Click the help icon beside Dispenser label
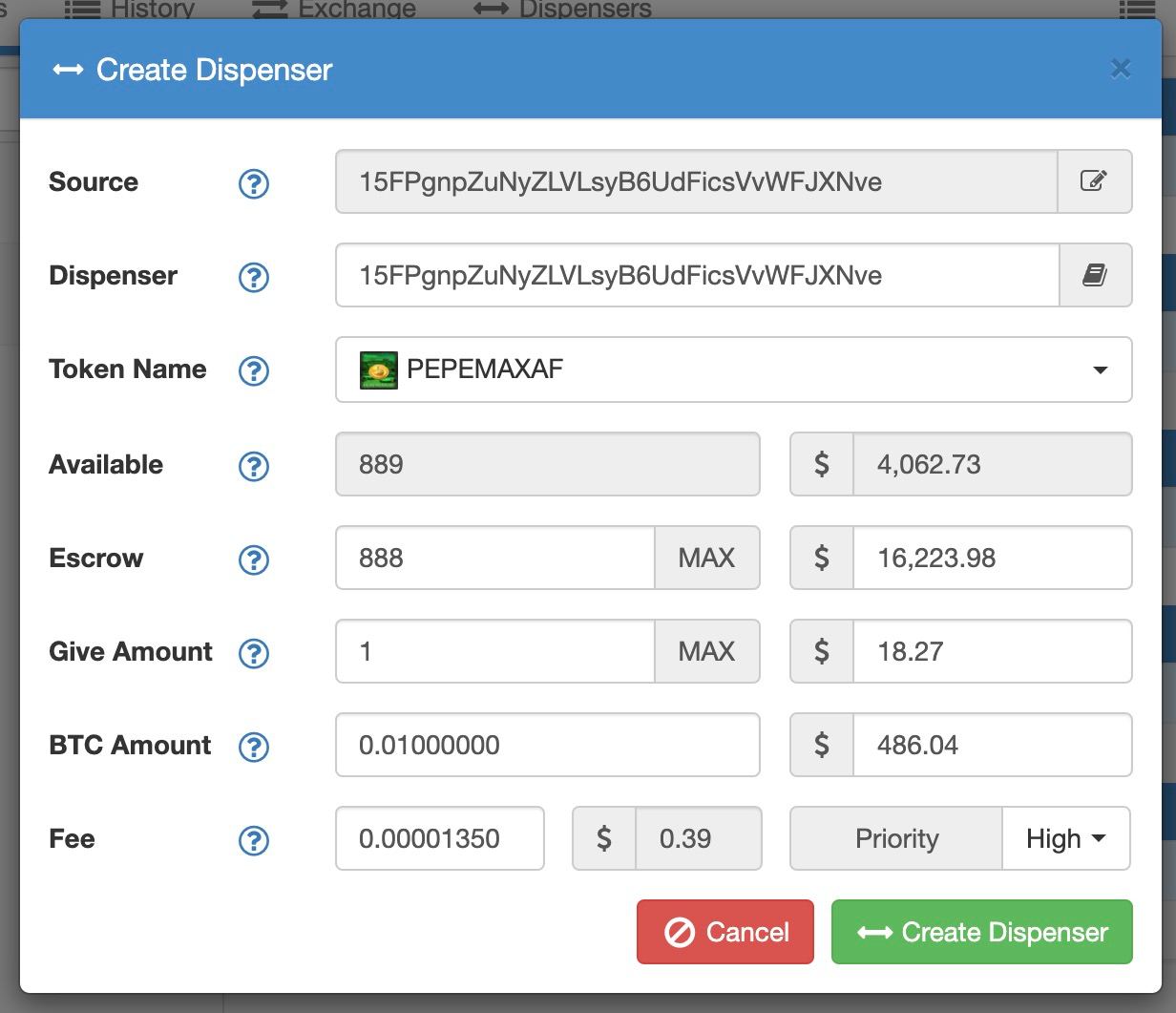 253,277
